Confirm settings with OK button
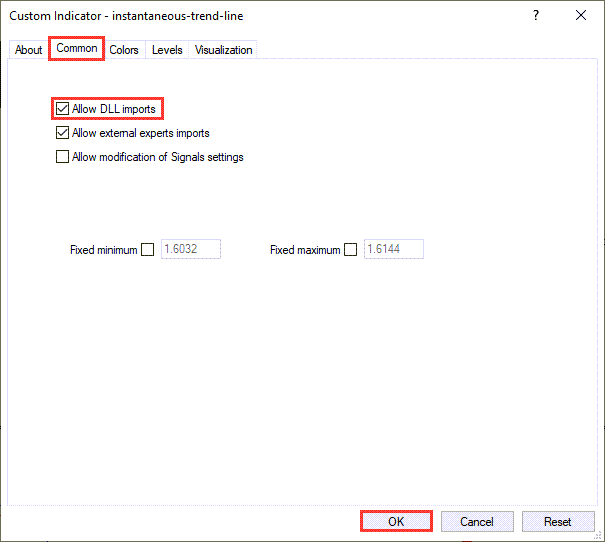Screen dimensions: 605x542 (x=396, y=521)
